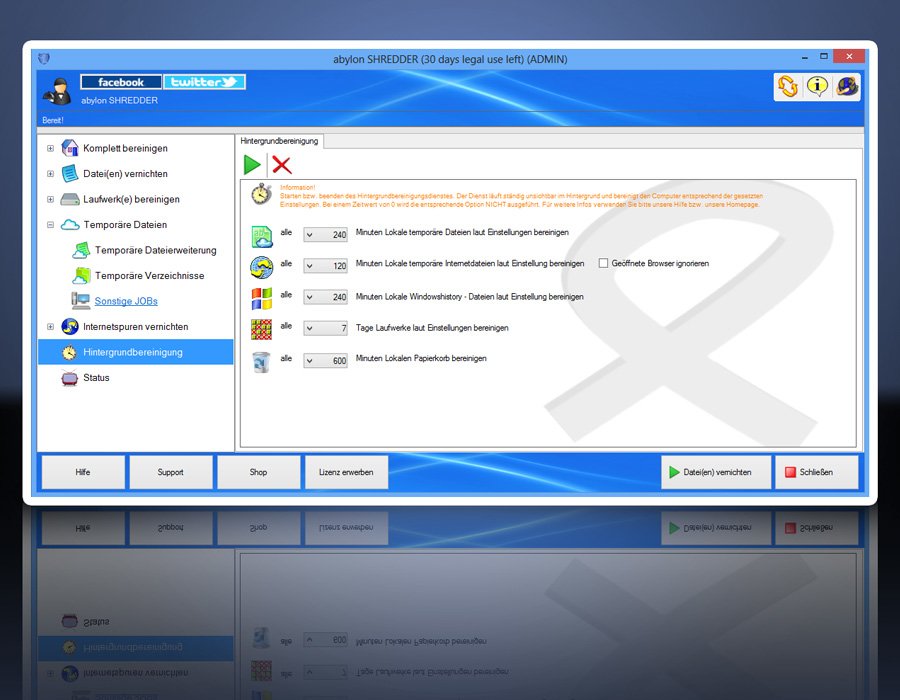The height and width of the screenshot is (700, 900).
Task: Open dropdown for Papierkorb minutes interval
Action: coord(310,360)
